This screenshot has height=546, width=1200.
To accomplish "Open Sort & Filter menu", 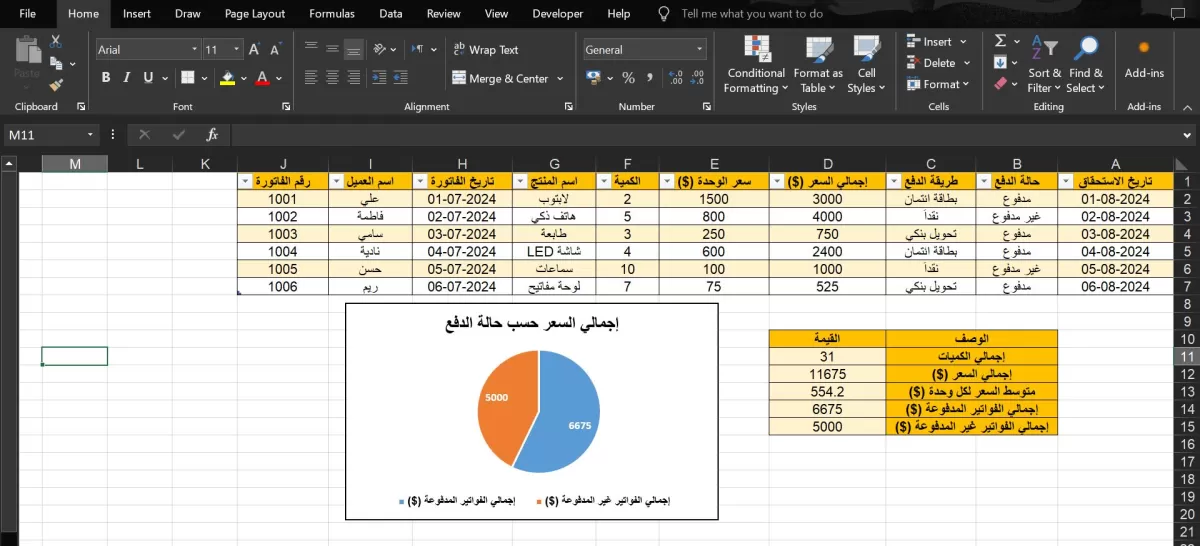I will (x=1045, y=65).
